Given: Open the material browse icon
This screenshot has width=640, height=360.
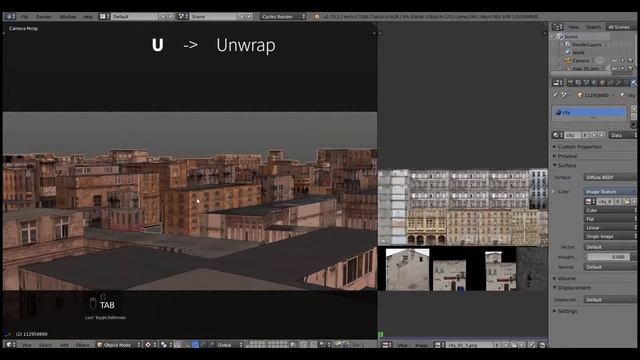Looking at the screenshot, I should [557, 135].
